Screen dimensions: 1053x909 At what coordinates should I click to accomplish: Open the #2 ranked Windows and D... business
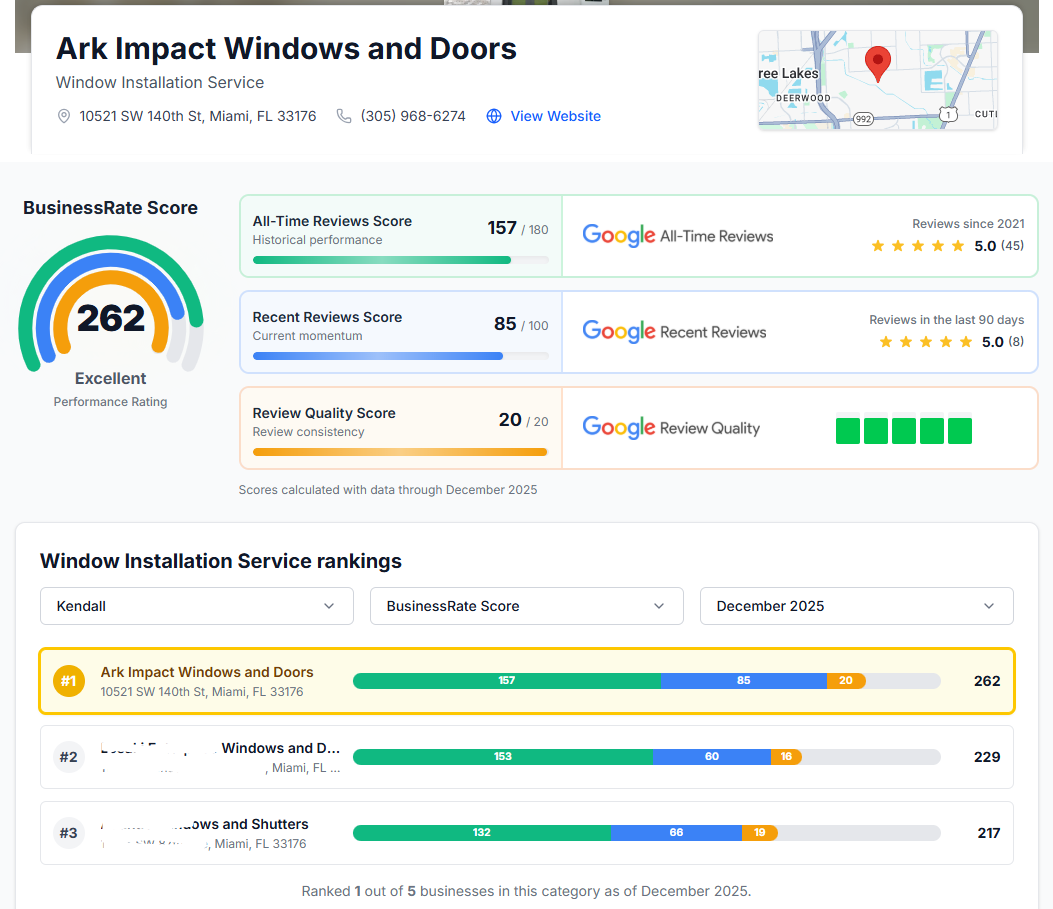click(526, 757)
